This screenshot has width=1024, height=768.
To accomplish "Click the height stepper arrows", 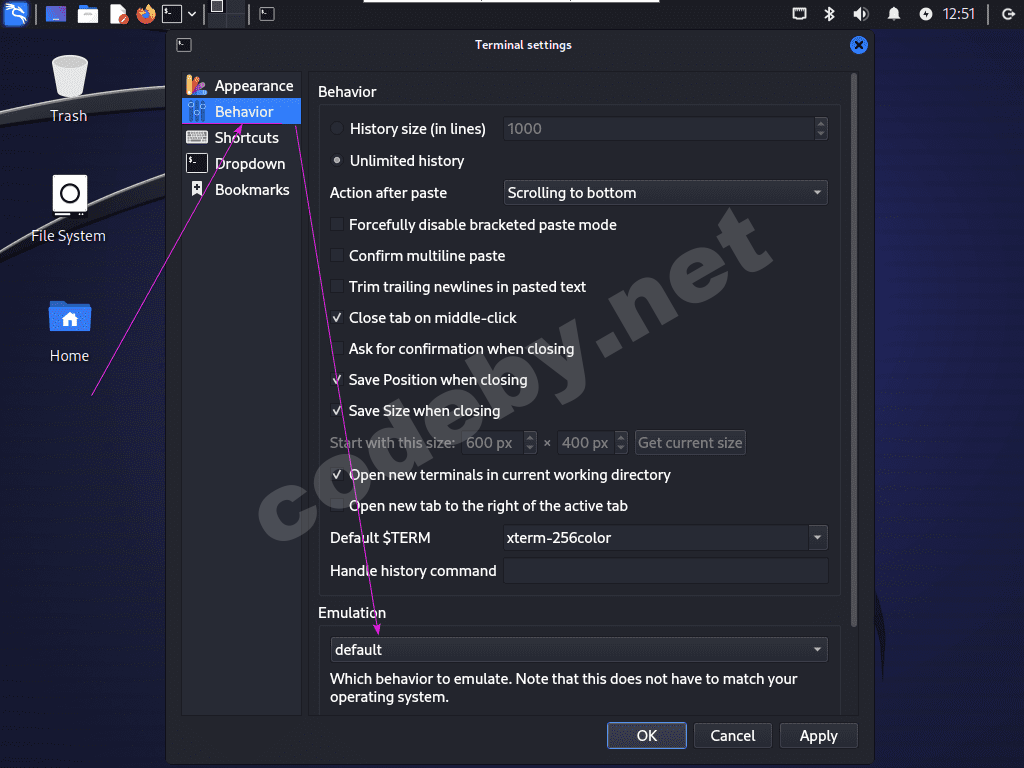I will point(621,443).
